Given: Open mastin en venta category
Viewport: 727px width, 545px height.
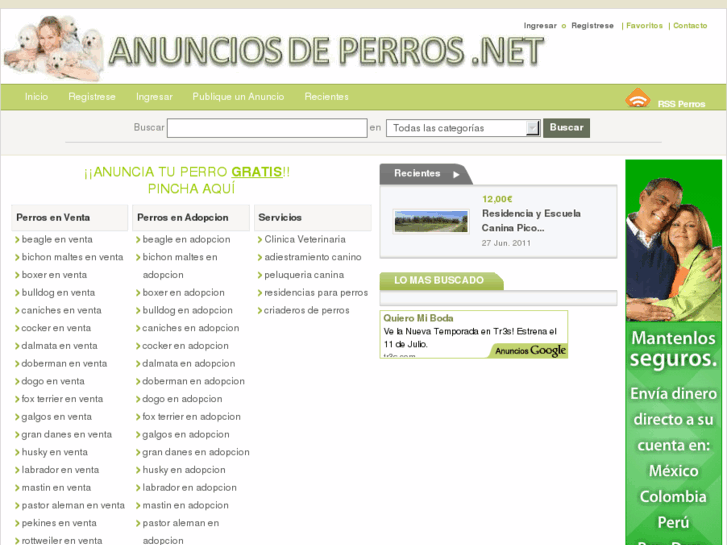Looking at the screenshot, I should pos(56,487).
